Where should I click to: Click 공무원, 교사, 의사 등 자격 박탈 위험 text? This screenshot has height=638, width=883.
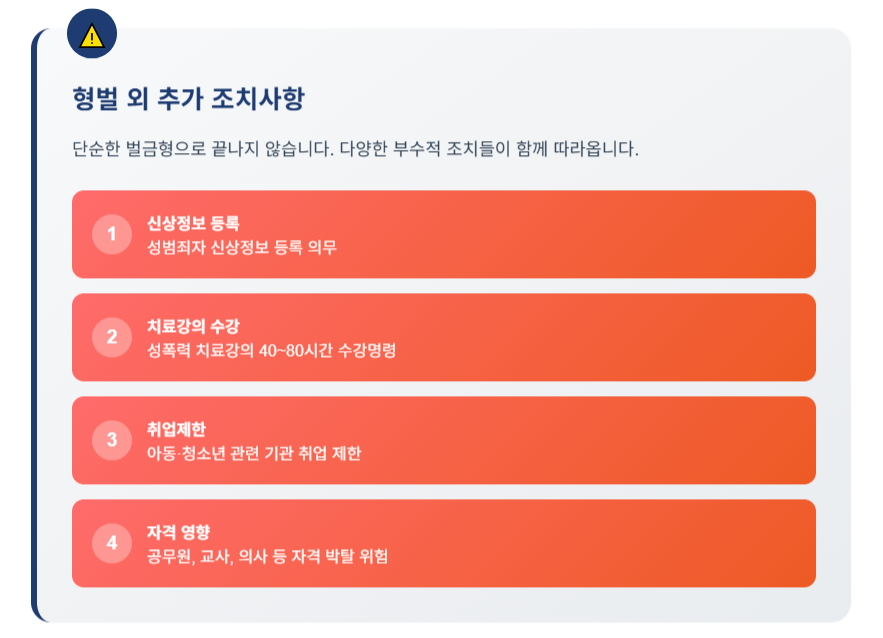tap(267, 556)
